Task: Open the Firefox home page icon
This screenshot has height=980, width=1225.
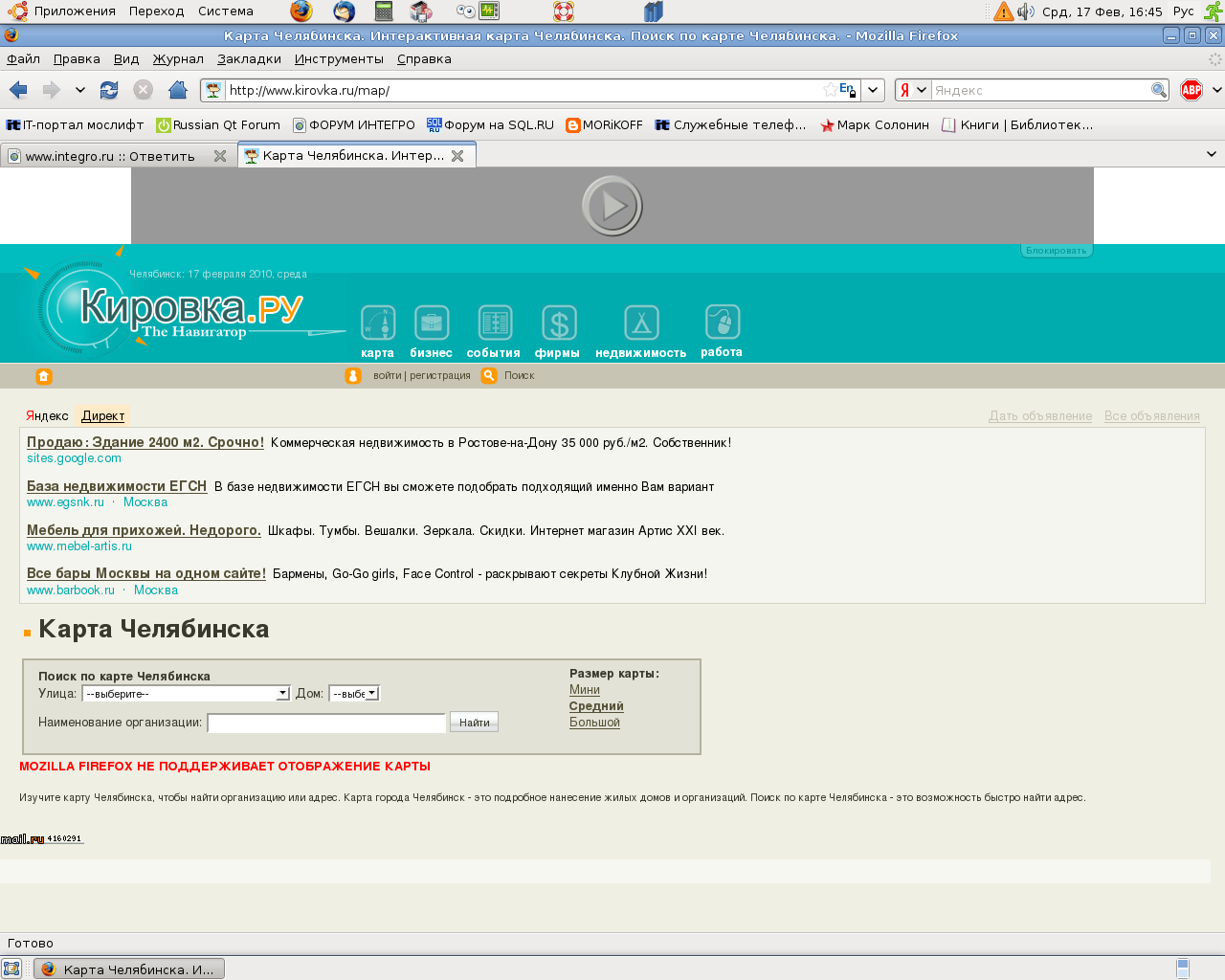Action: tap(177, 90)
